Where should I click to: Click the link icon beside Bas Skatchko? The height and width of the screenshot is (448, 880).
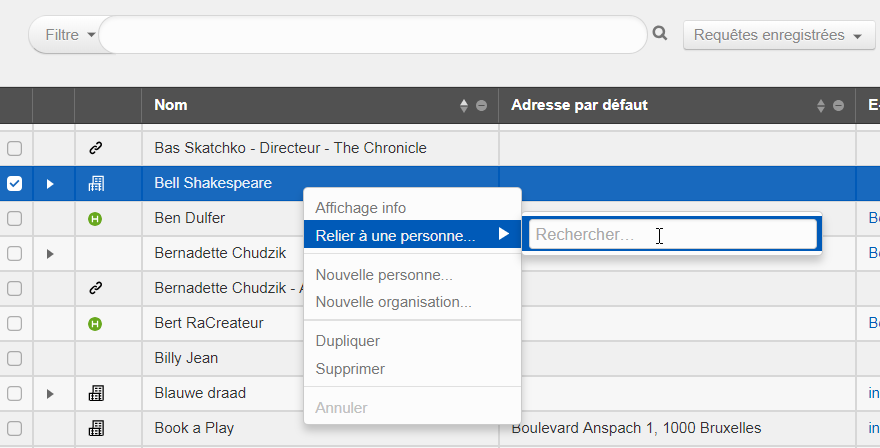pyautogui.click(x=96, y=148)
